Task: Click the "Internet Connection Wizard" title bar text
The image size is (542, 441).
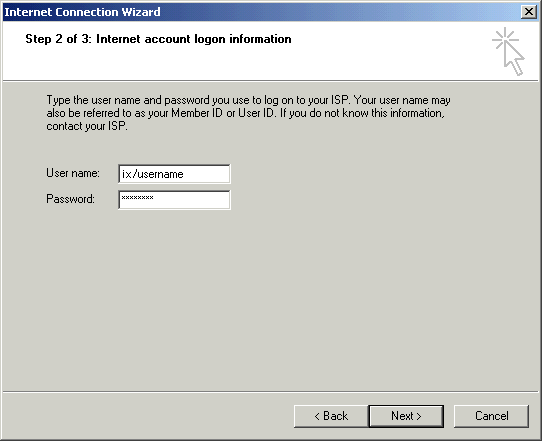Action: tap(82, 12)
